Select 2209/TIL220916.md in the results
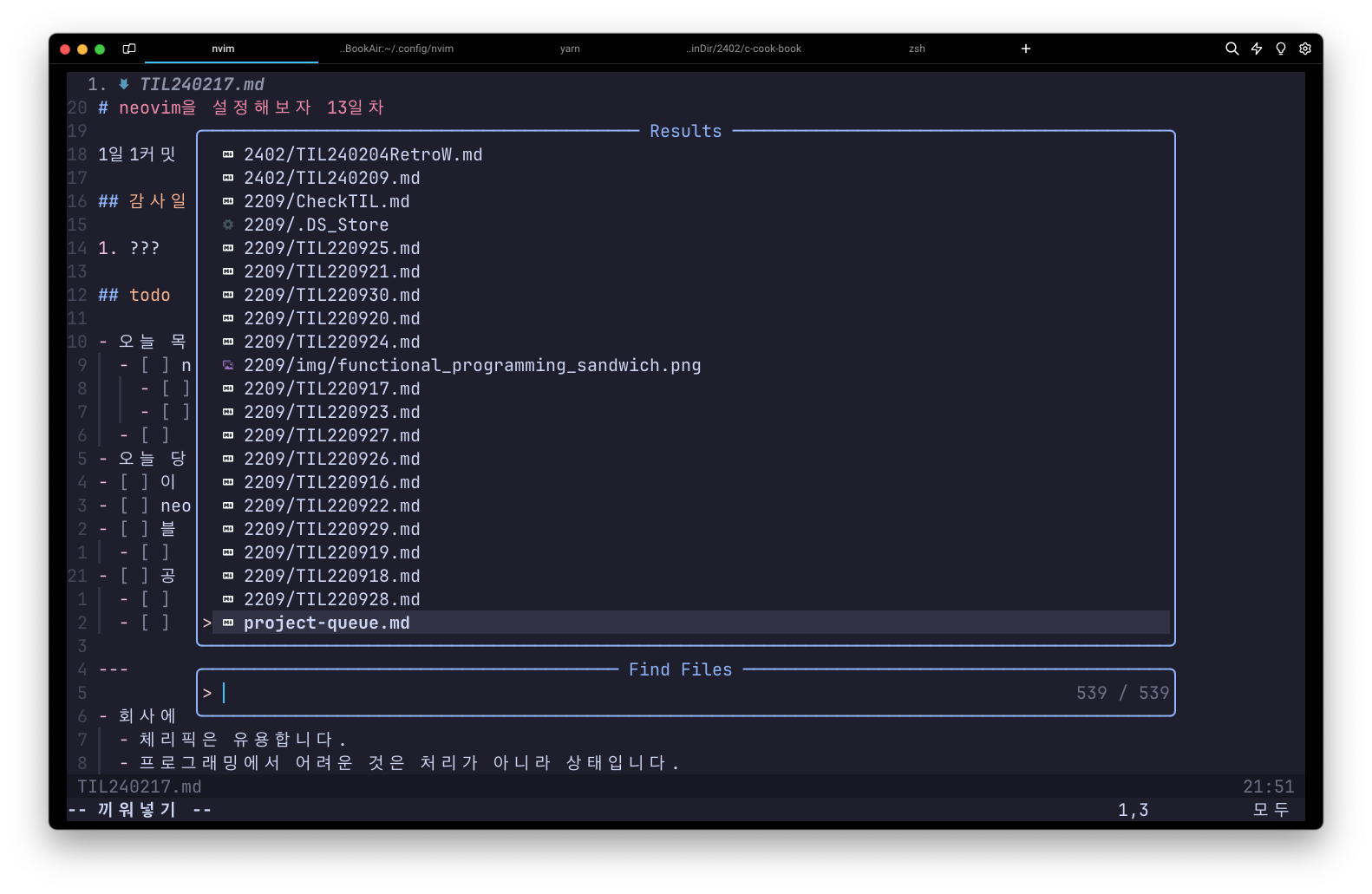The image size is (1372, 894). (331, 482)
